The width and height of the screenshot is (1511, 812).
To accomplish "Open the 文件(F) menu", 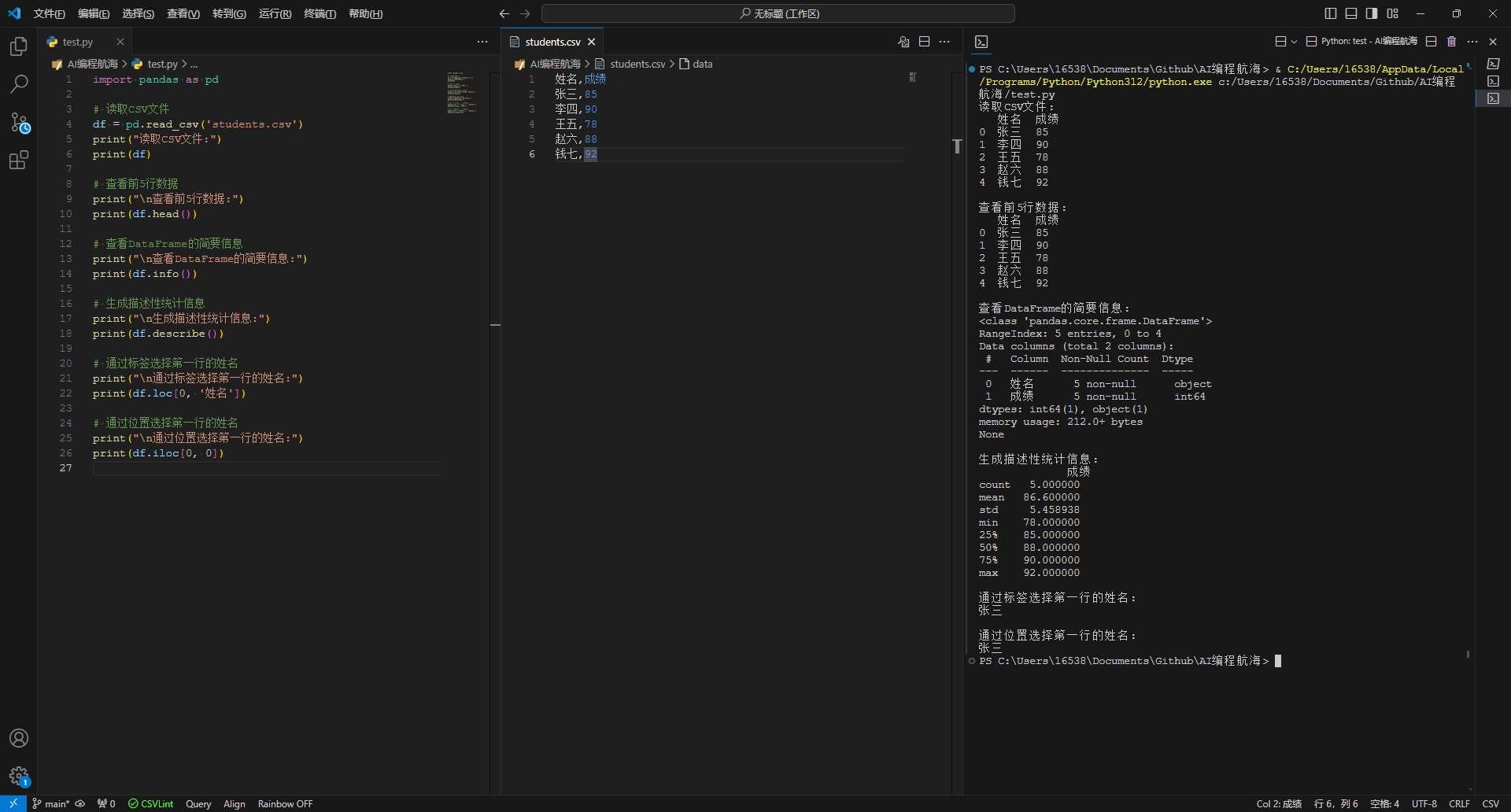I will pos(50,13).
